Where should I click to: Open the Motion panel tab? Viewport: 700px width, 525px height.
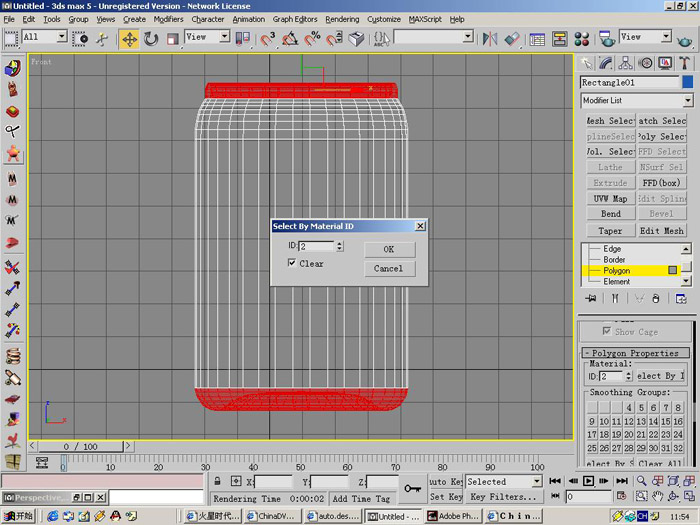click(x=645, y=63)
